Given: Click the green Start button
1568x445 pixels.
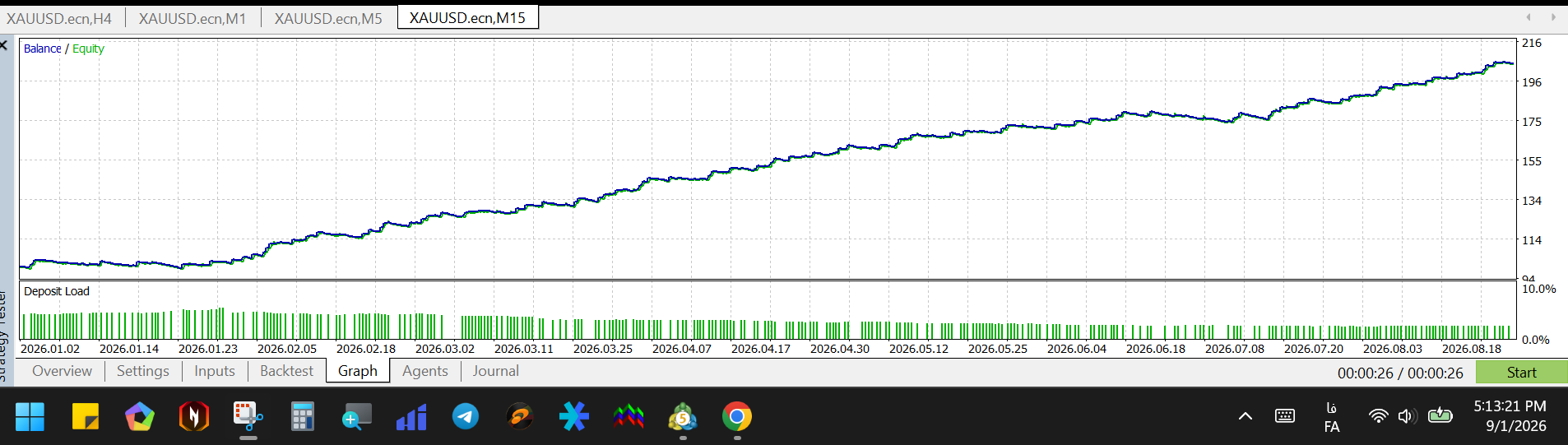Looking at the screenshot, I should click(1521, 373).
